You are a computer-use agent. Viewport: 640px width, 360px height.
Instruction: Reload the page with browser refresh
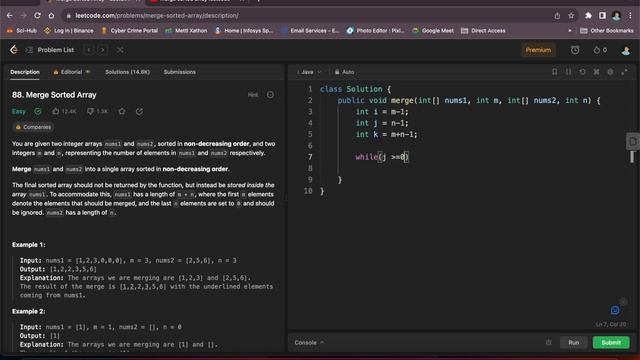point(37,16)
